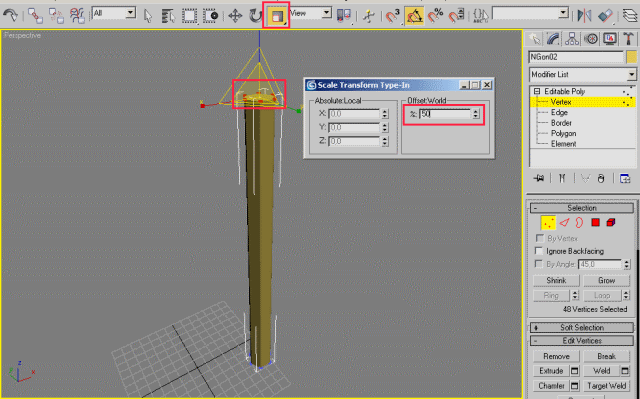
Task: Switch to the Hierarchy panel tab
Action: 571,39
